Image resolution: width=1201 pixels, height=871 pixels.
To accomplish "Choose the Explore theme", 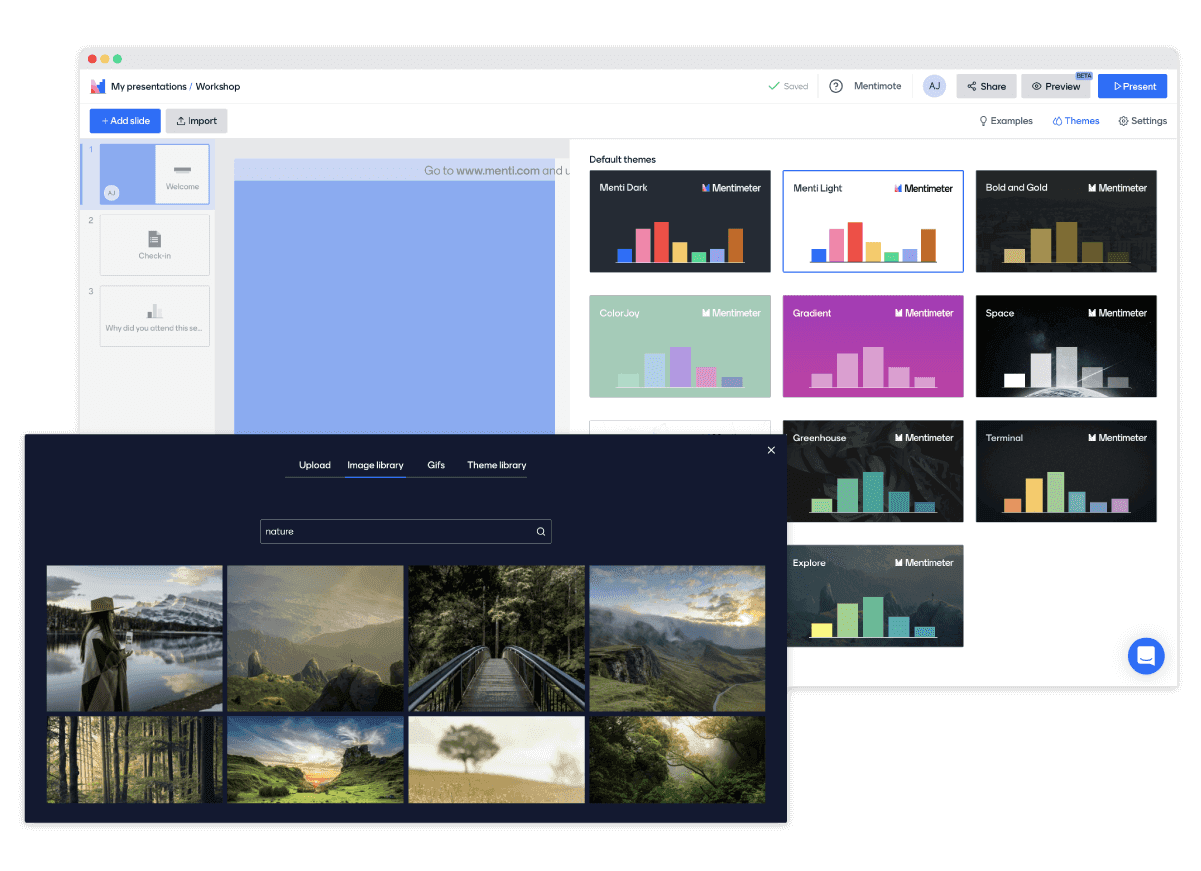I will 875,596.
